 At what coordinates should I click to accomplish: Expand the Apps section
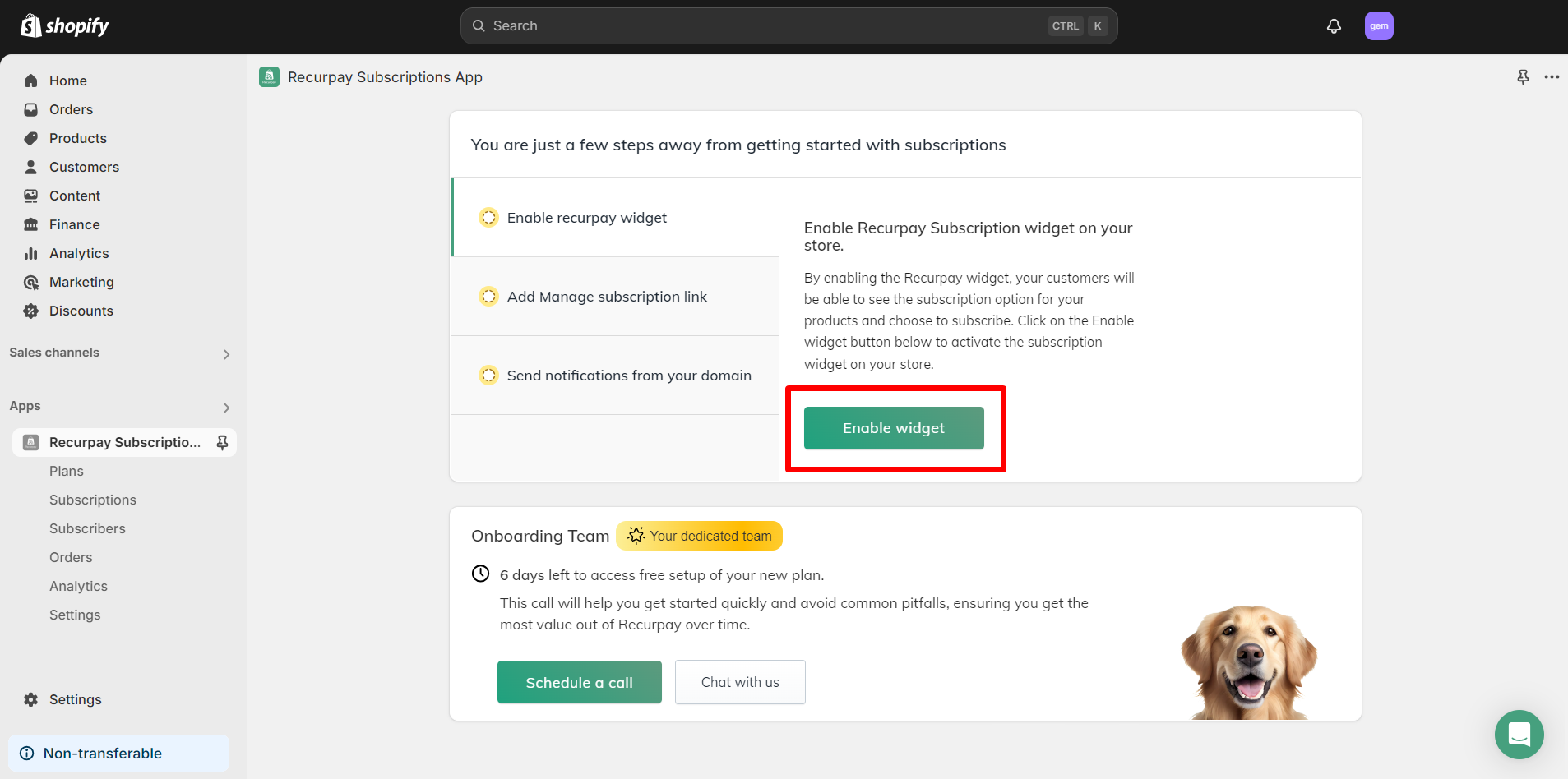[226, 407]
